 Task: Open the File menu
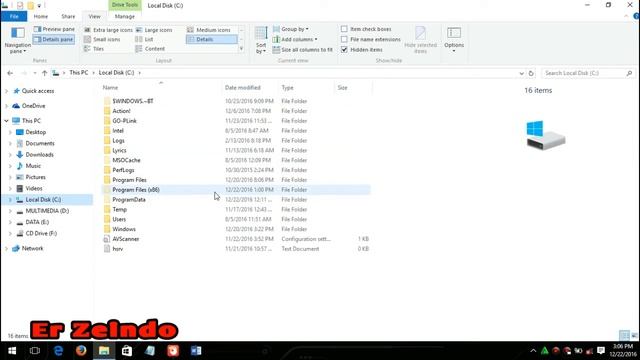pos(14,16)
